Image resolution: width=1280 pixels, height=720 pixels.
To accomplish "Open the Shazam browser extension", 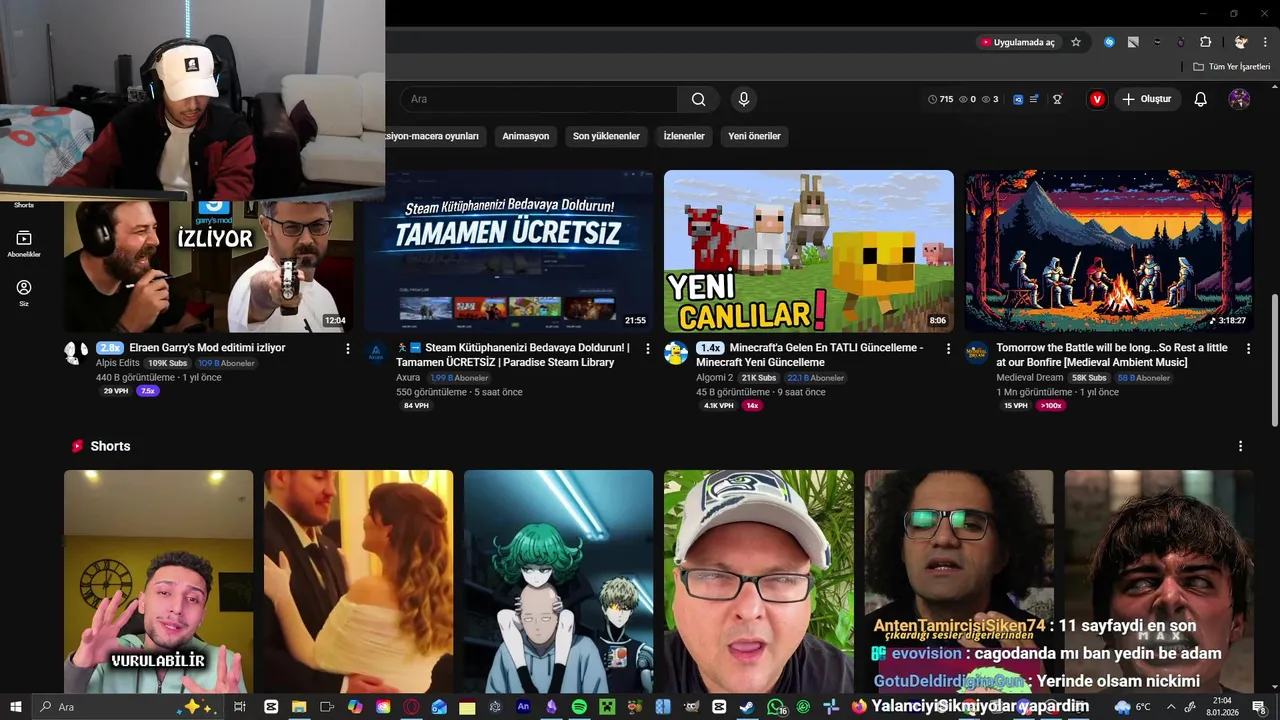I will (x=1109, y=42).
